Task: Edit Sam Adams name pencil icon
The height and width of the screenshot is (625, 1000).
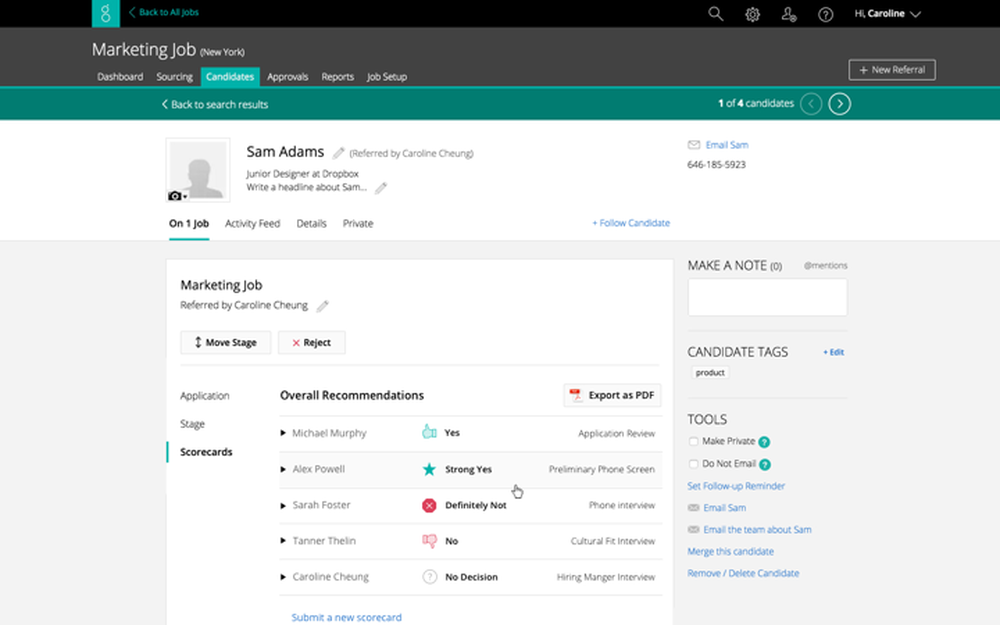Action: point(339,153)
